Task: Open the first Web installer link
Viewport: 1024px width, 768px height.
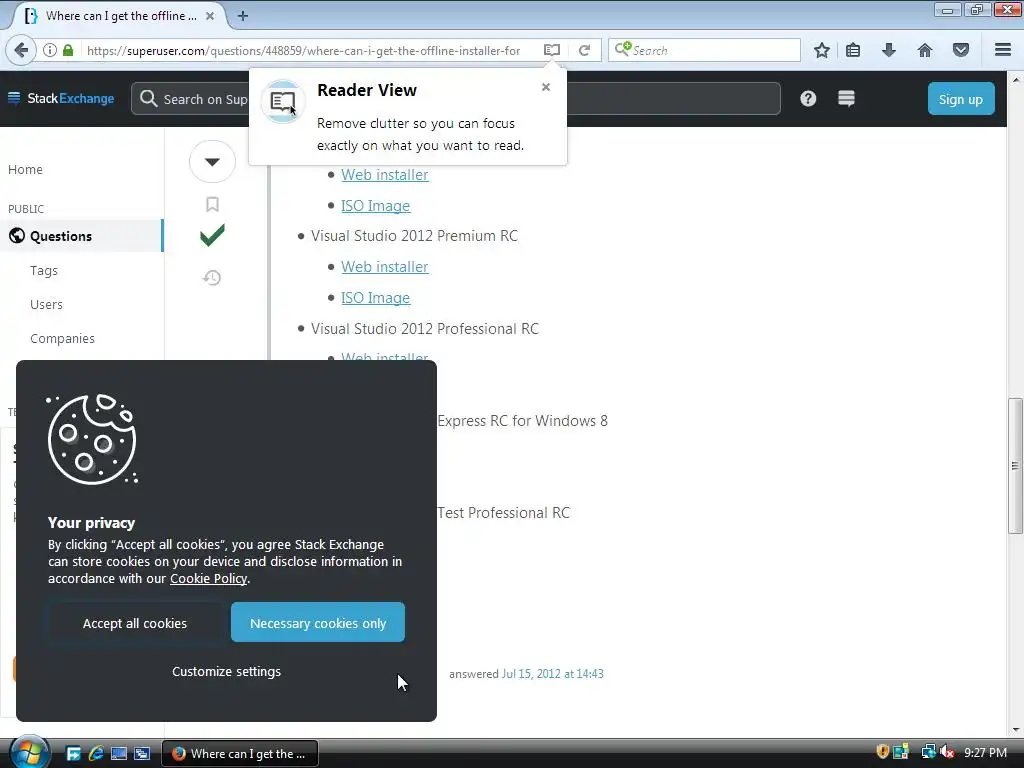Action: click(385, 175)
